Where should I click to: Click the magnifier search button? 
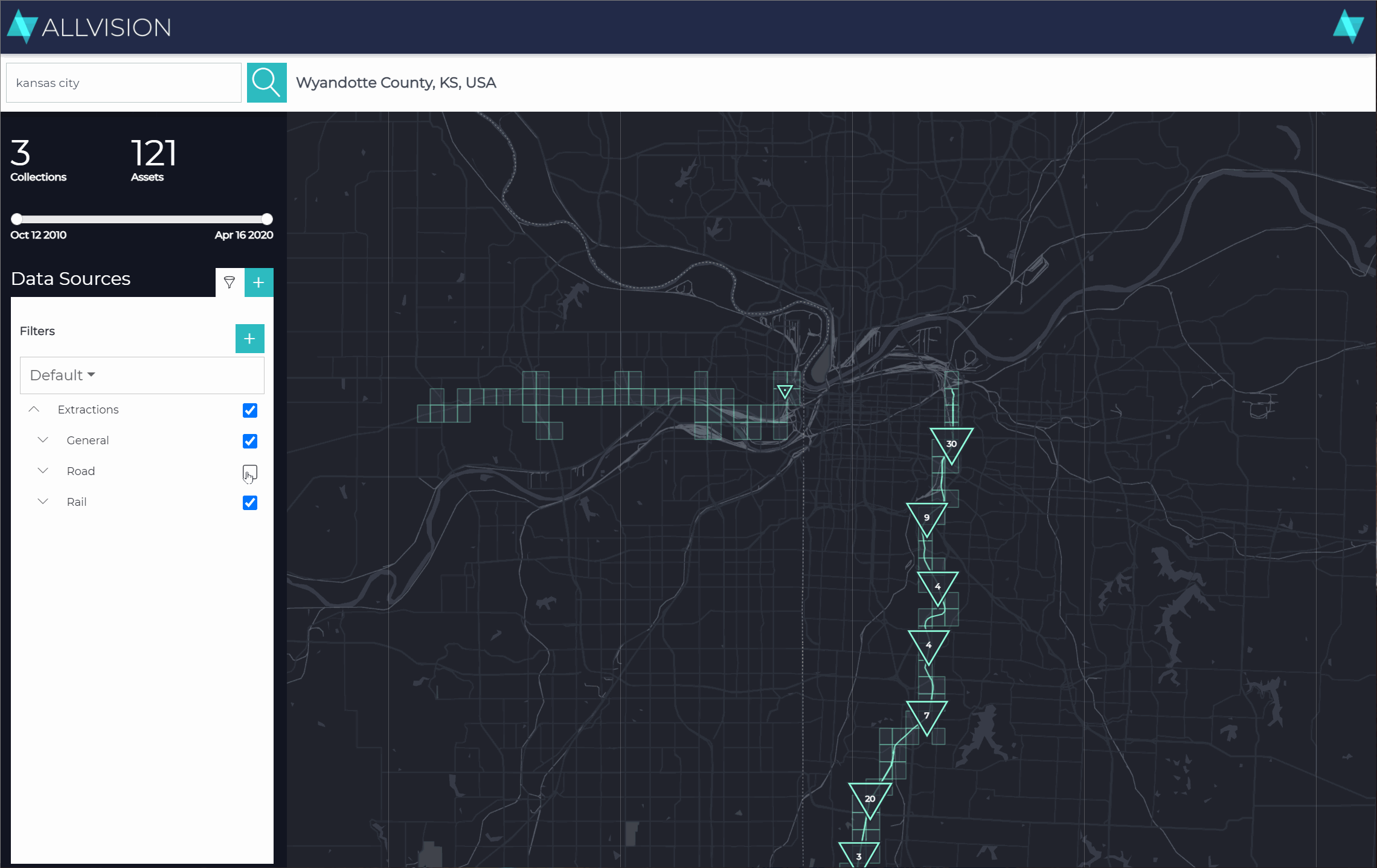[x=266, y=83]
